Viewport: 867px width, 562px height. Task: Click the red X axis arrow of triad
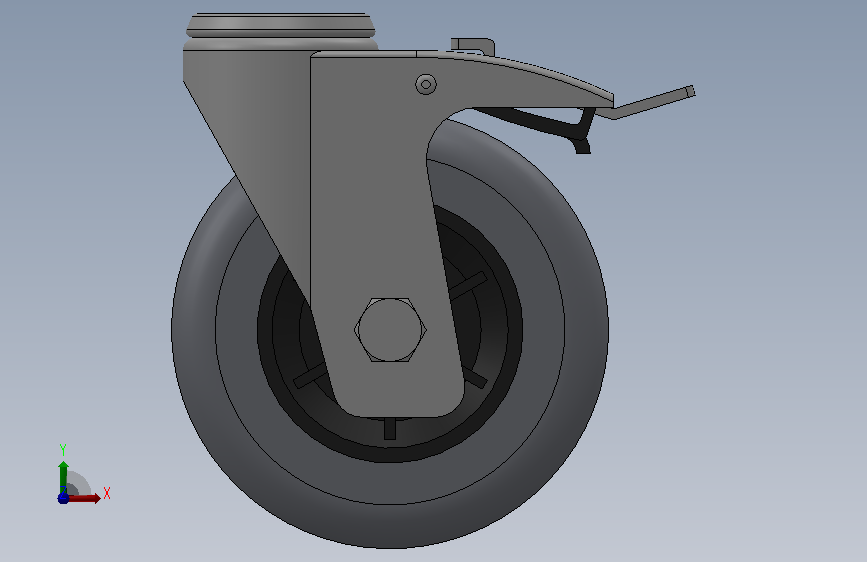84,498
